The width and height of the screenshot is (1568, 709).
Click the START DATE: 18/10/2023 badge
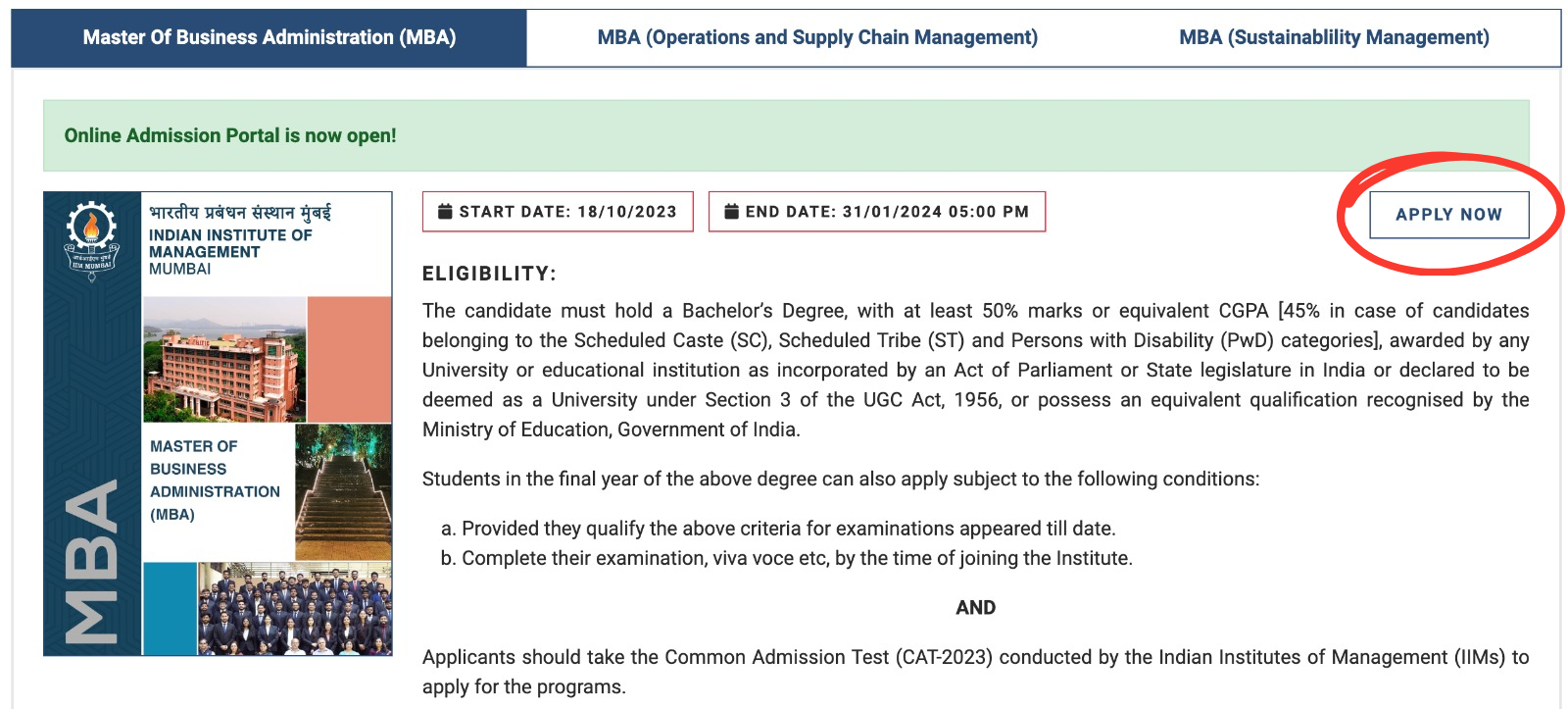557,211
